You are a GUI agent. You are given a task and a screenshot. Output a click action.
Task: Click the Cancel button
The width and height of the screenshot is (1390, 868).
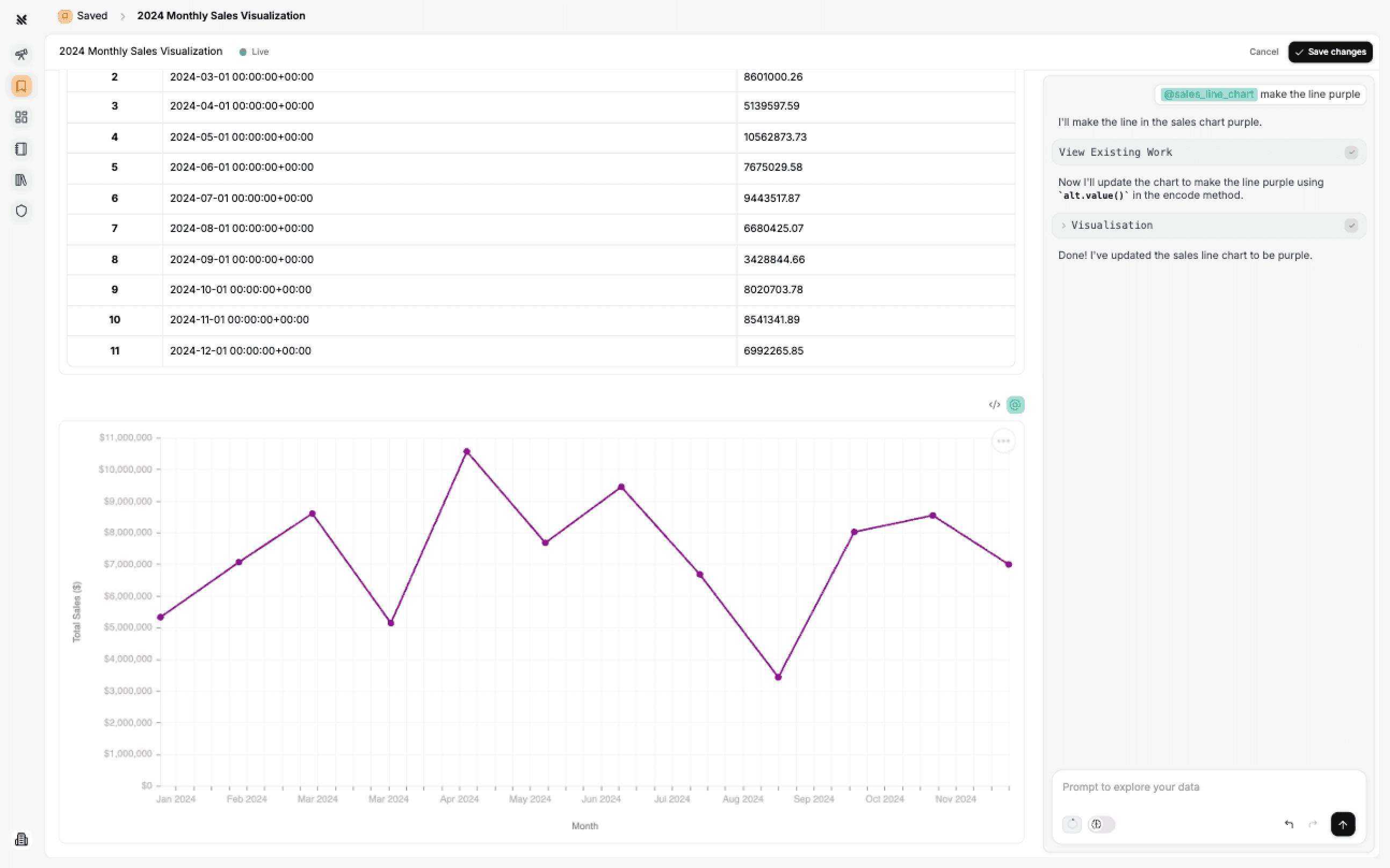[x=1264, y=52]
